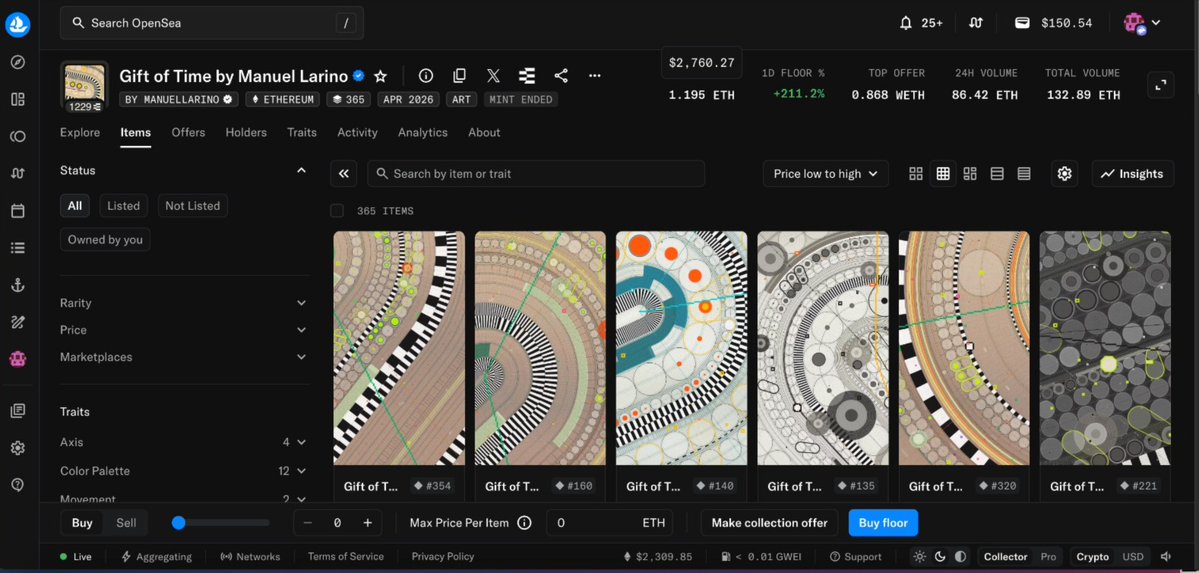Viewport: 1199px width, 573px height.
Task: Open the Activity tab
Action: point(357,132)
